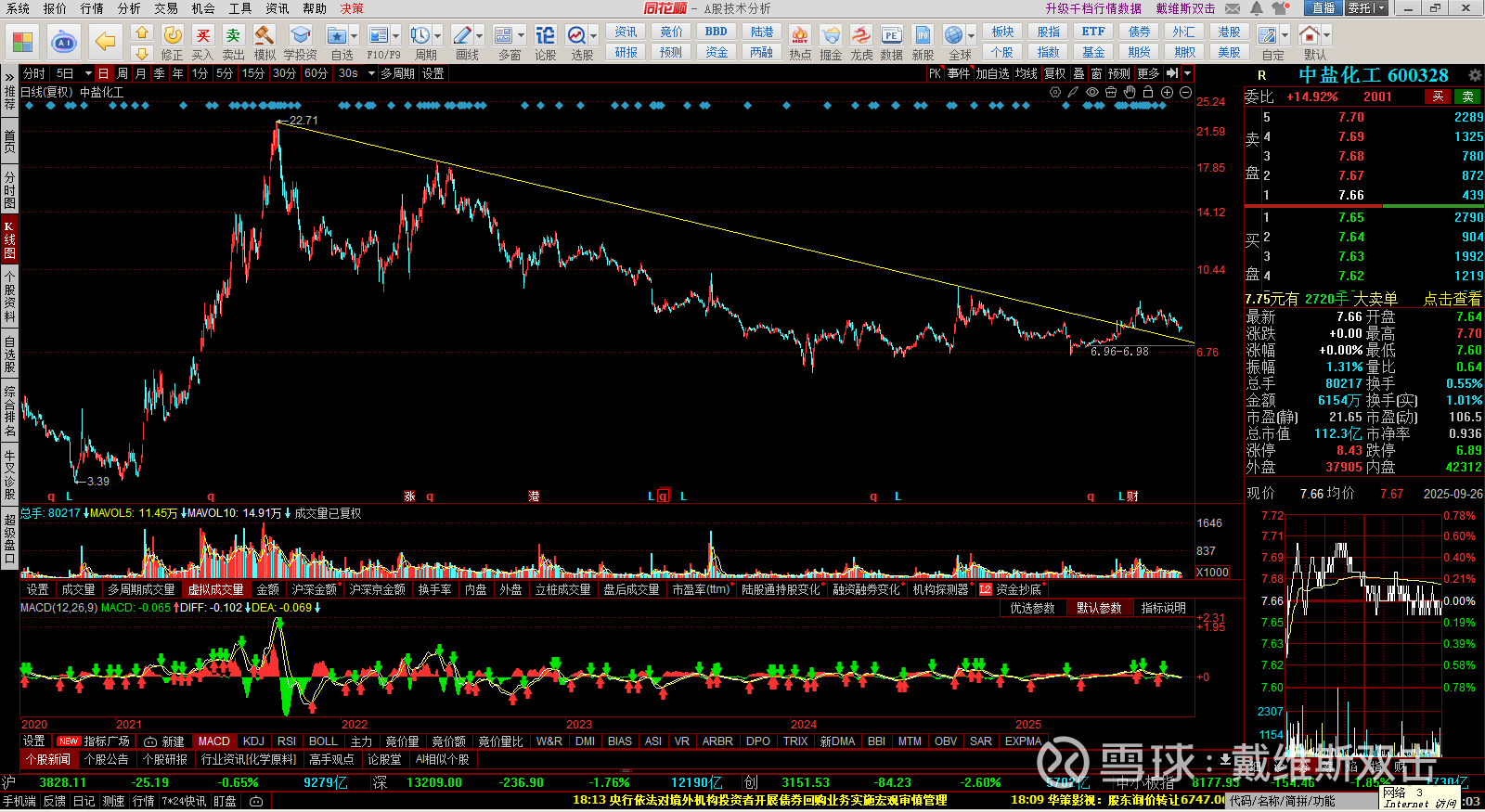Image resolution: width=1485 pixels, height=812 pixels.
Task: Open quote panel gear settings beside 600328
Action: (1475, 75)
